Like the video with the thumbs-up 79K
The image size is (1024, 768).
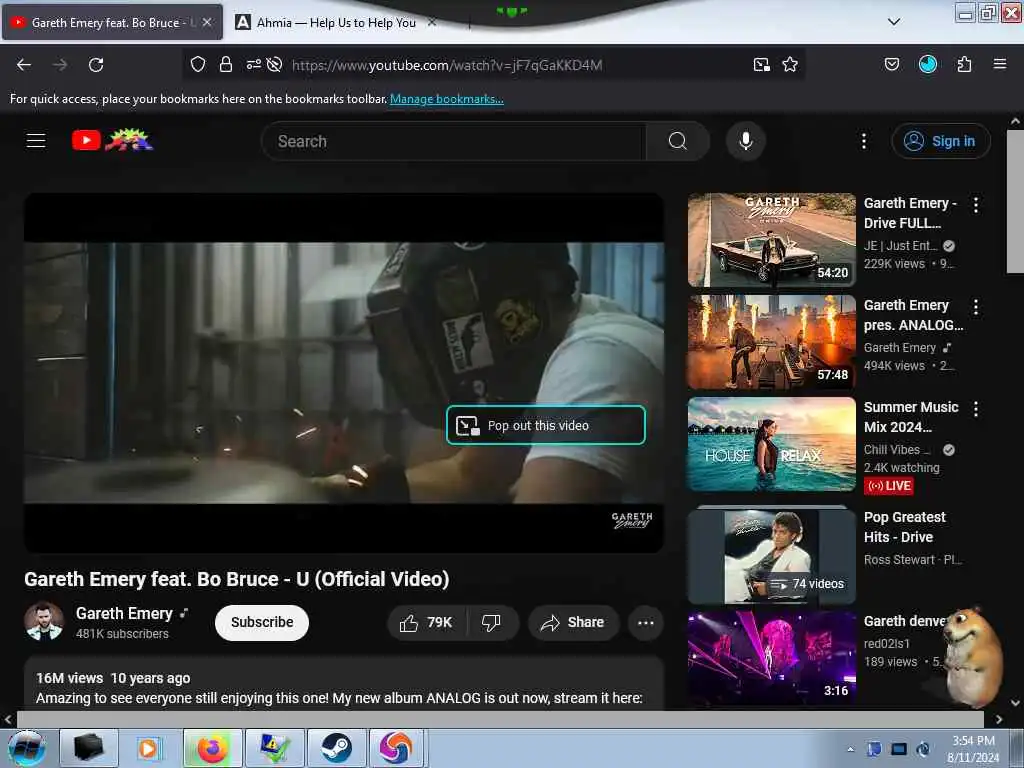[427, 622]
